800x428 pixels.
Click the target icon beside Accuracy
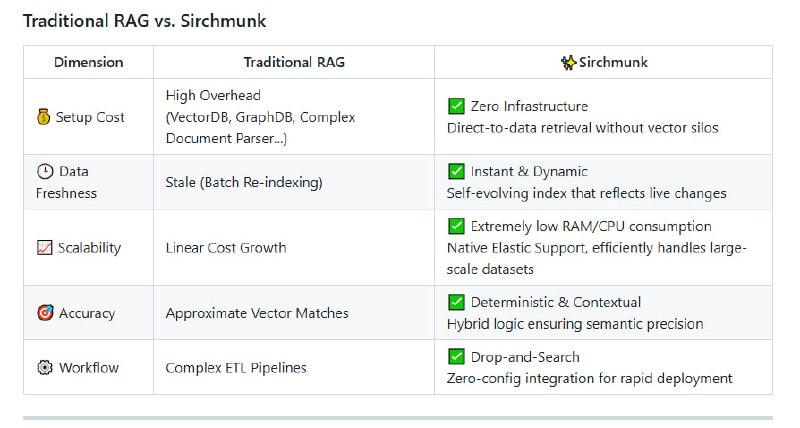[44, 313]
